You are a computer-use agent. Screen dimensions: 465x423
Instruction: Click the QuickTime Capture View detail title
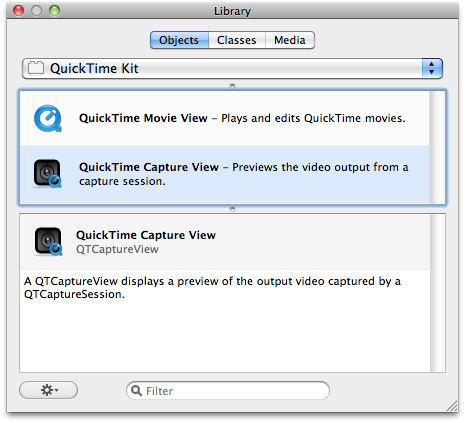146,235
